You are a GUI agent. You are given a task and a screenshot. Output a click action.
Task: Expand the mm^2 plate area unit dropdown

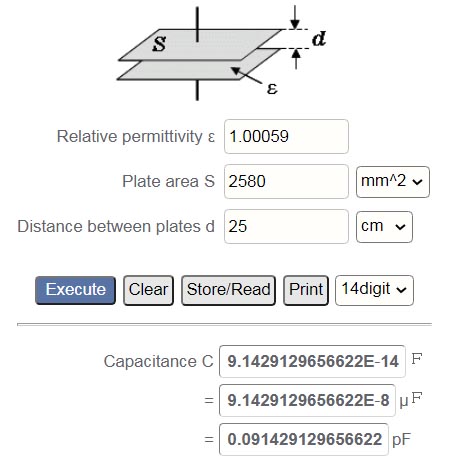pos(393,182)
